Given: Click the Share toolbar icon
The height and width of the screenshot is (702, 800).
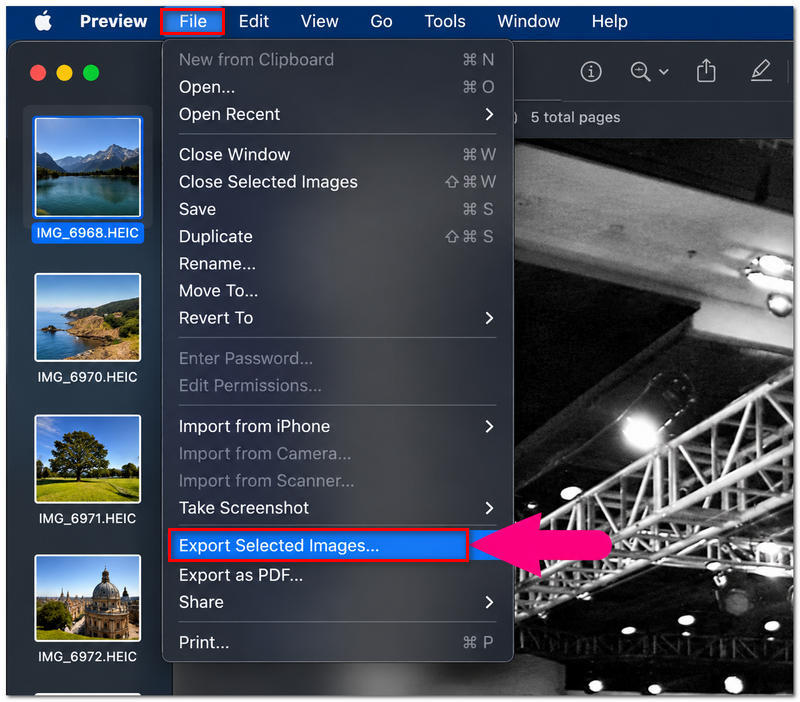Looking at the screenshot, I should 706,70.
